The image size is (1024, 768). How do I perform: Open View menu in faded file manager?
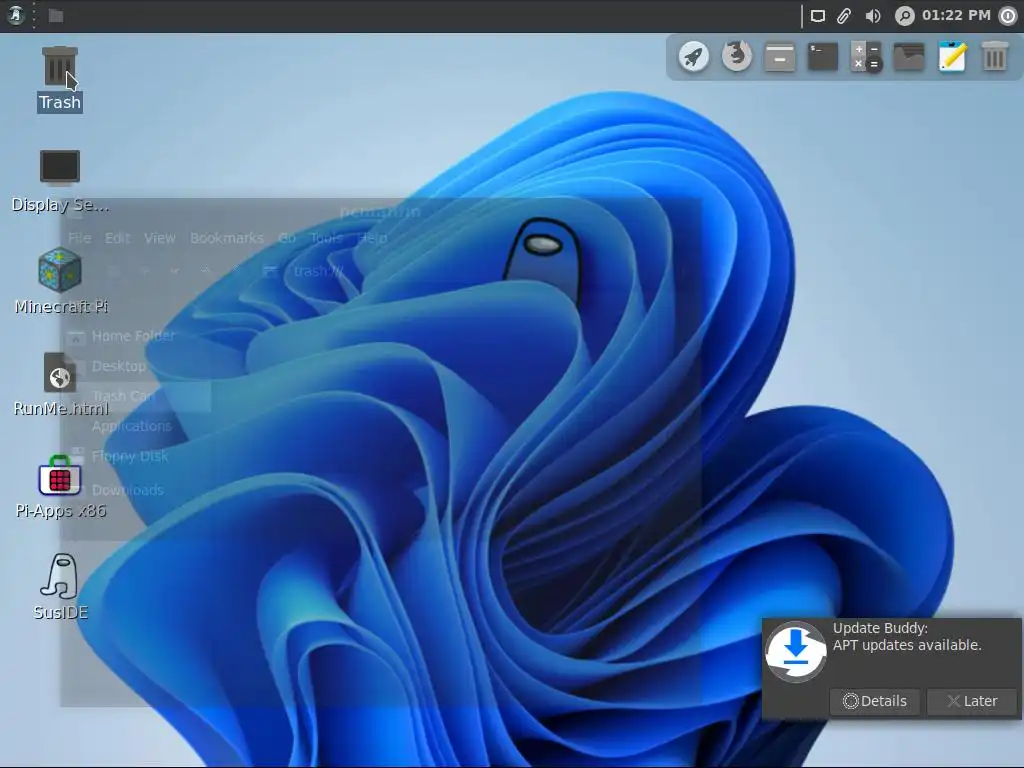pyautogui.click(x=160, y=238)
